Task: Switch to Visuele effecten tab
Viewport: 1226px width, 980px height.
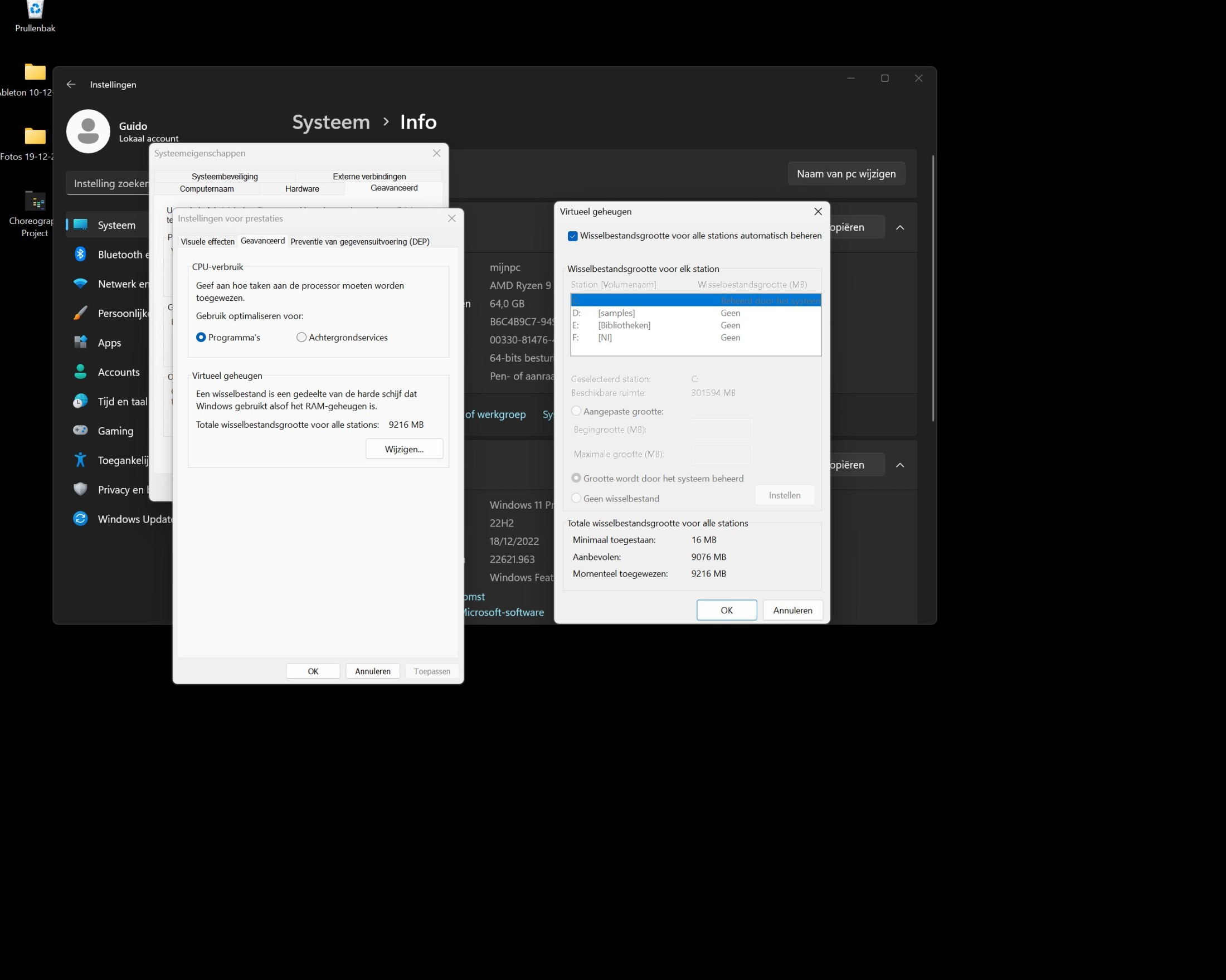Action: pyautogui.click(x=208, y=241)
